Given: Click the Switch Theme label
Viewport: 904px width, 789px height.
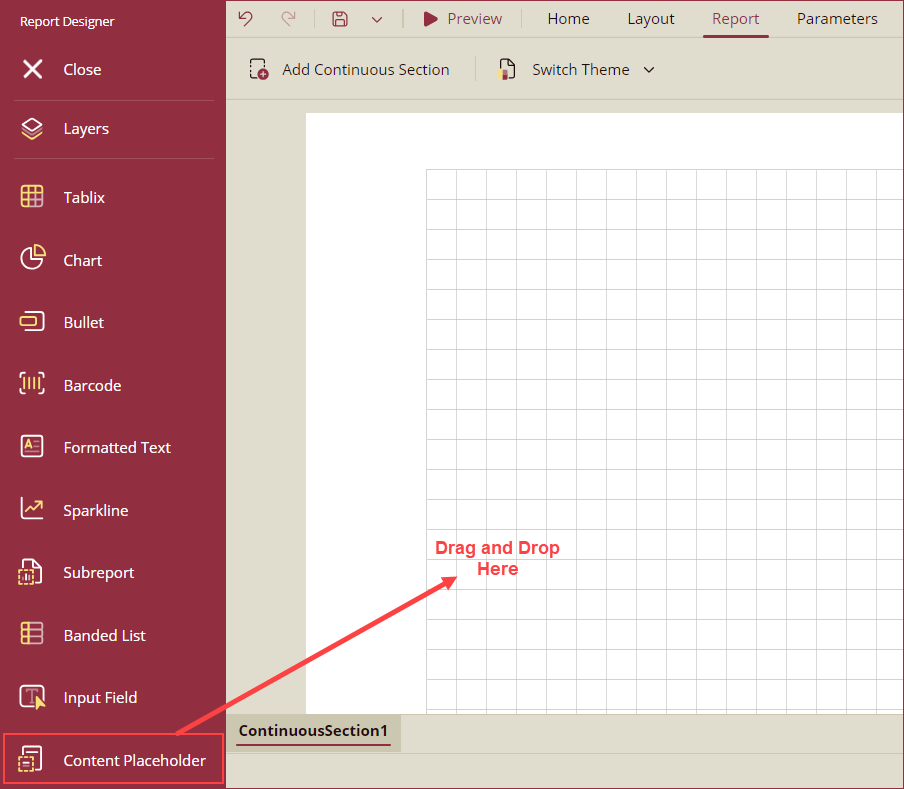Looking at the screenshot, I should 581,70.
